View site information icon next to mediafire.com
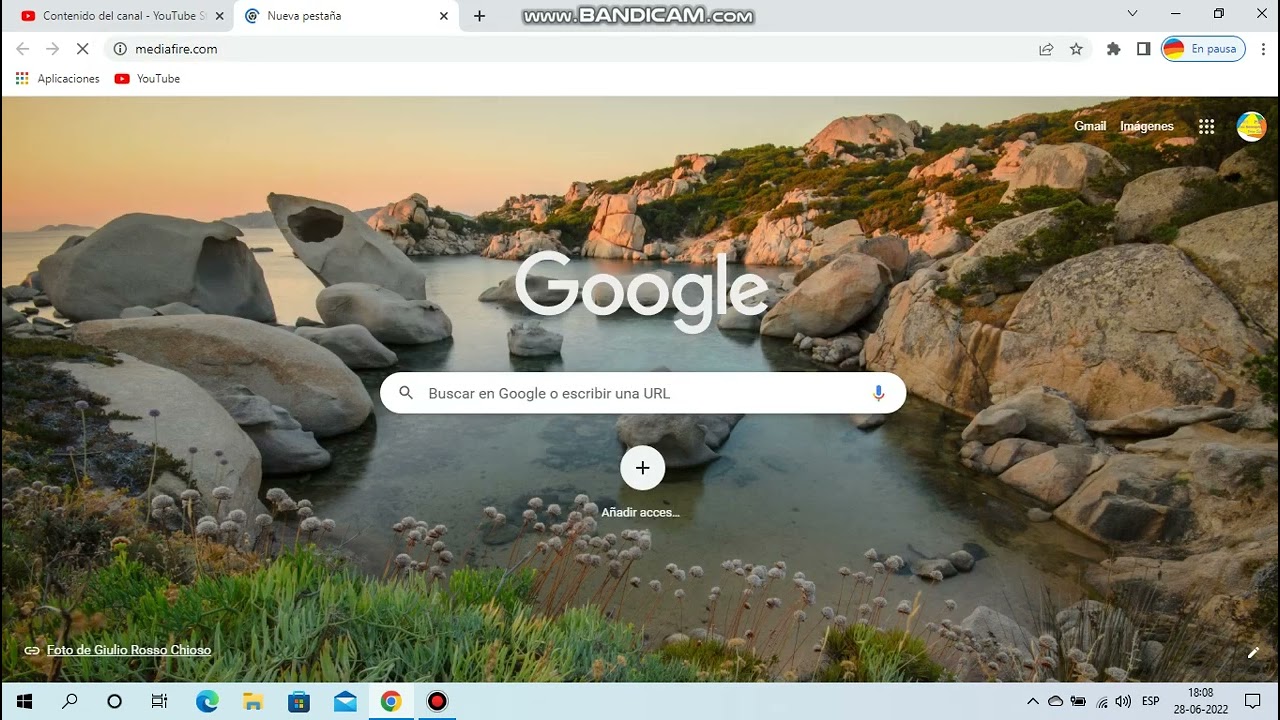The image size is (1280, 720). click(x=120, y=49)
